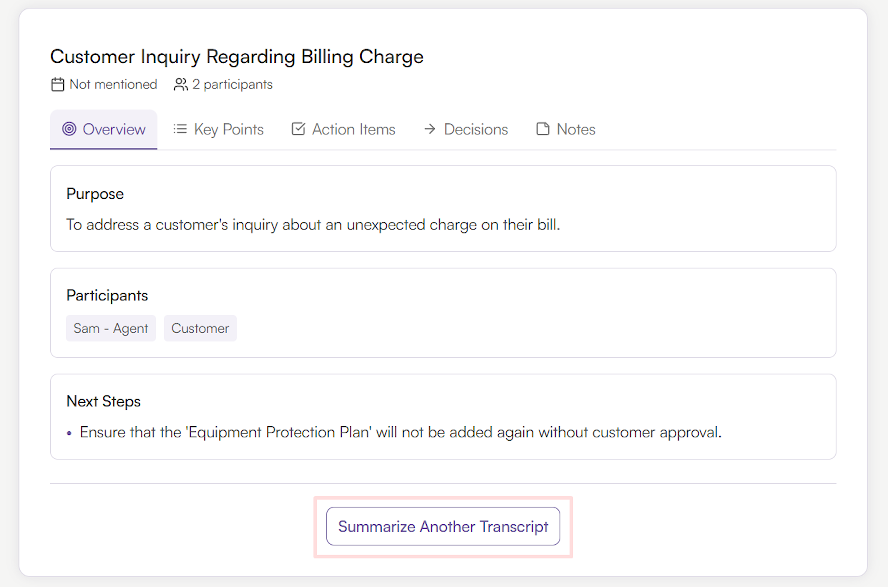Click the Equipment Protection Plan next step
The image size is (888, 587).
(x=400, y=433)
